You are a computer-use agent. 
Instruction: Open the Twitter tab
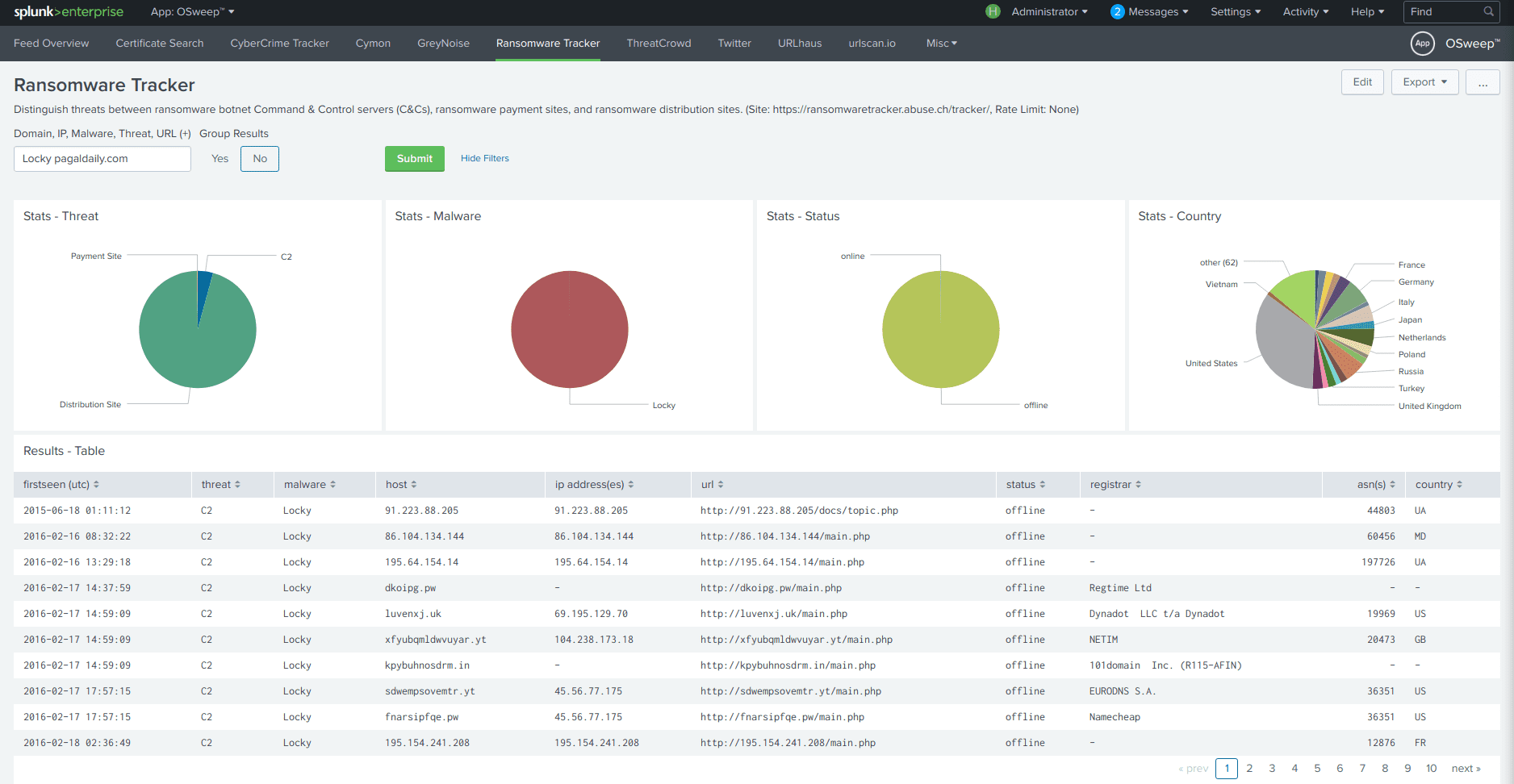tap(734, 44)
